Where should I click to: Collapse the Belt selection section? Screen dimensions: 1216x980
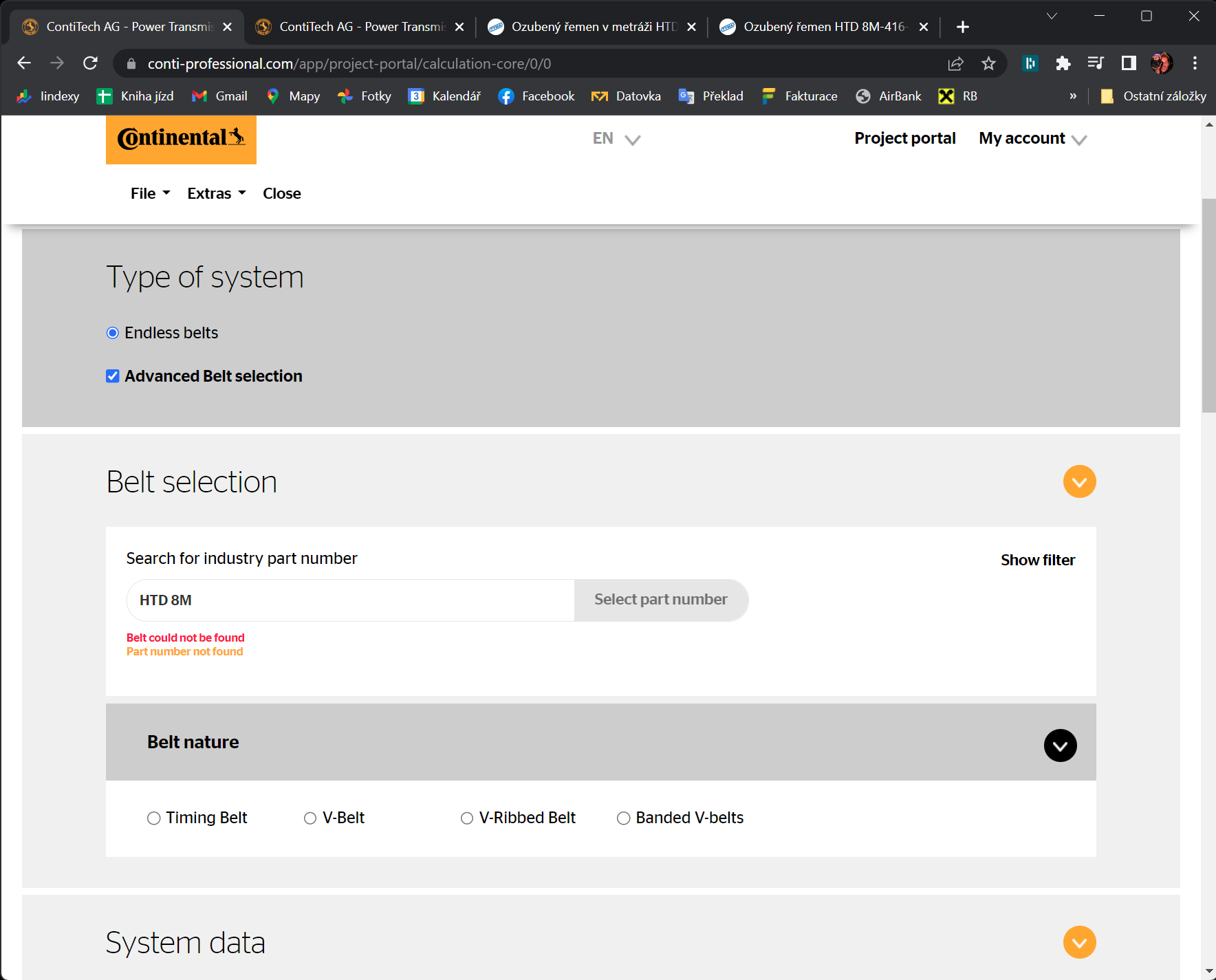click(1079, 481)
